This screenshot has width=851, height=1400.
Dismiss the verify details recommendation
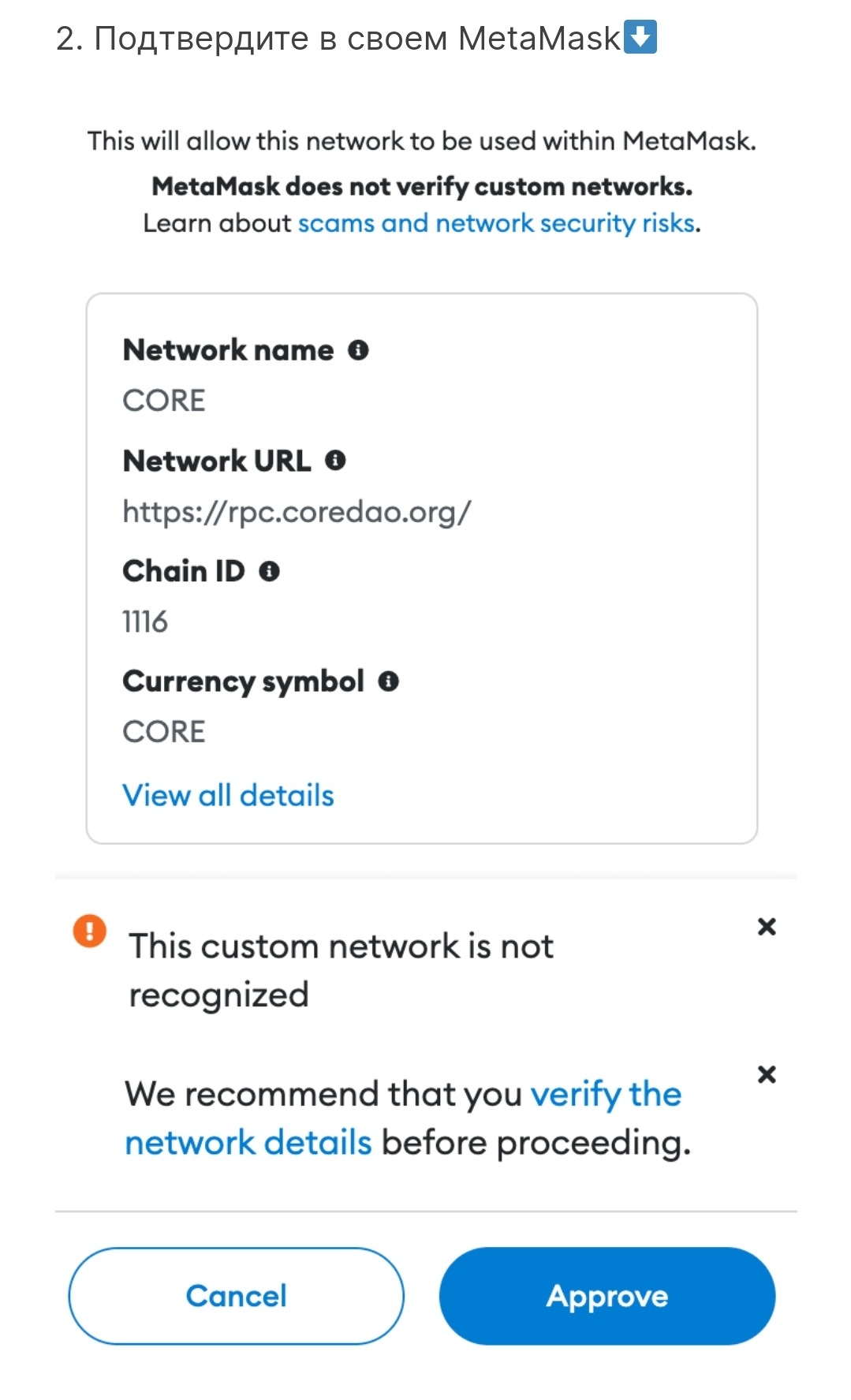tap(767, 1074)
